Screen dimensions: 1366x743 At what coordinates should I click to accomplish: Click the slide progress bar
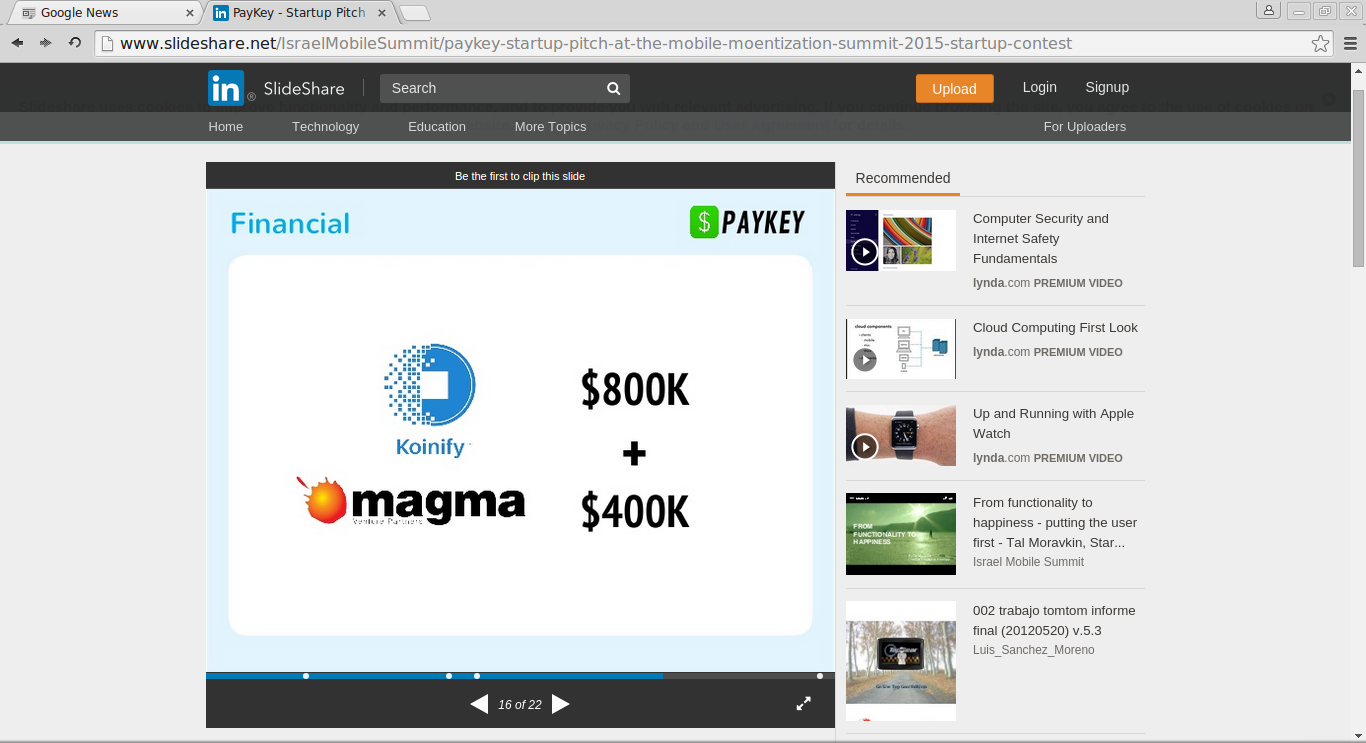coord(520,676)
